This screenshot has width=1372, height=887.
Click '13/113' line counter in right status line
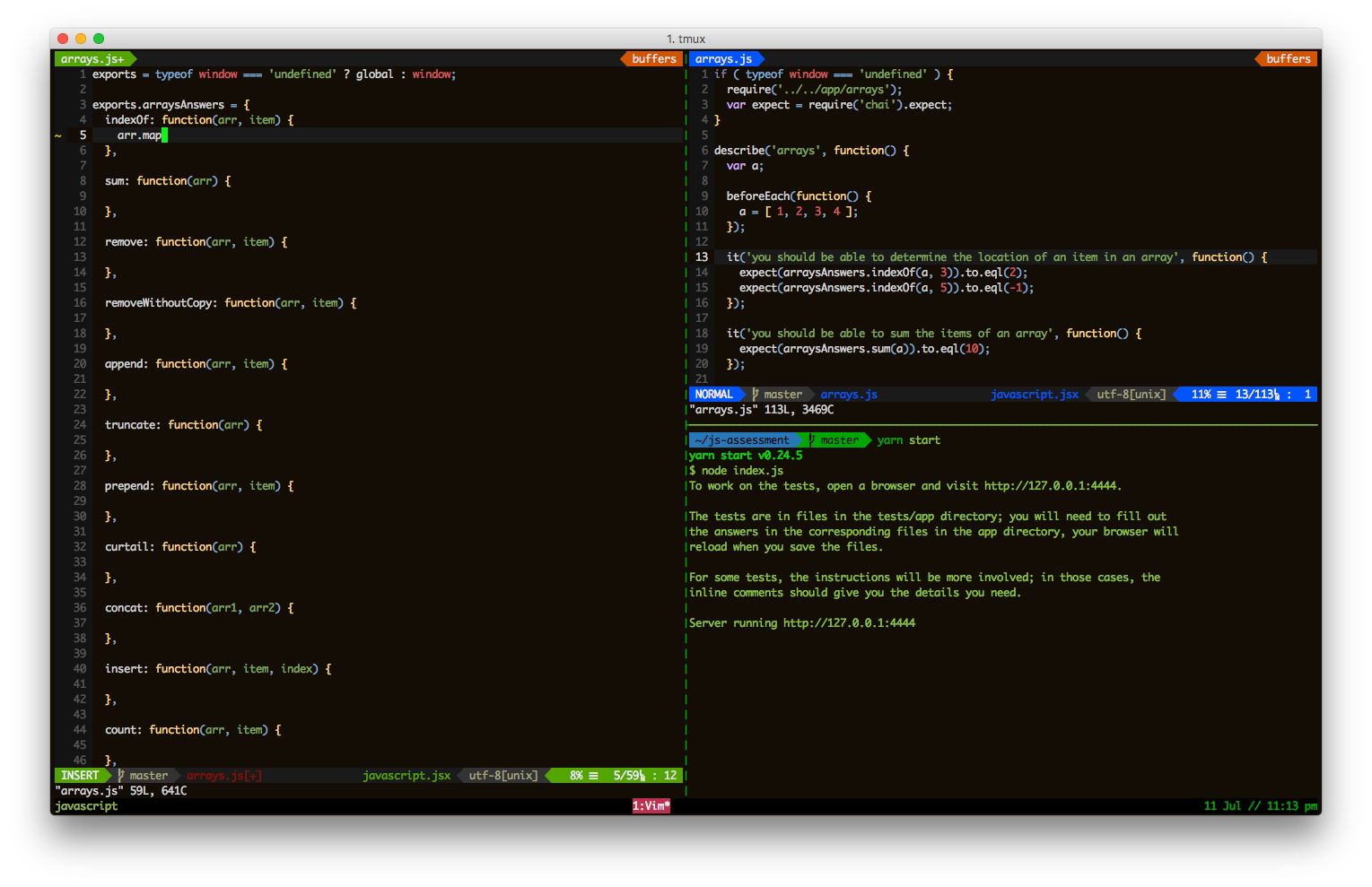coord(1255,395)
